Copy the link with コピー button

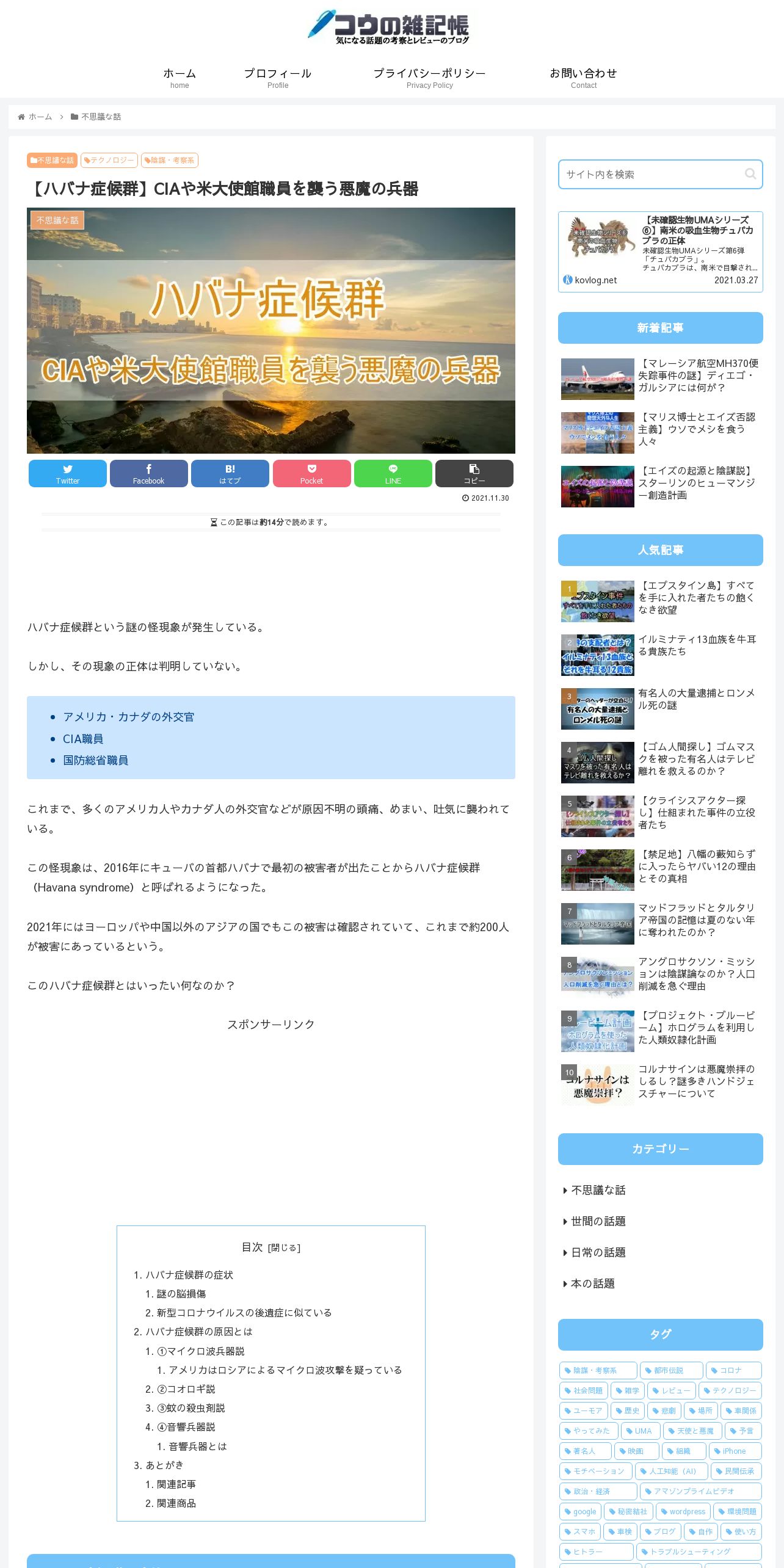[474, 473]
